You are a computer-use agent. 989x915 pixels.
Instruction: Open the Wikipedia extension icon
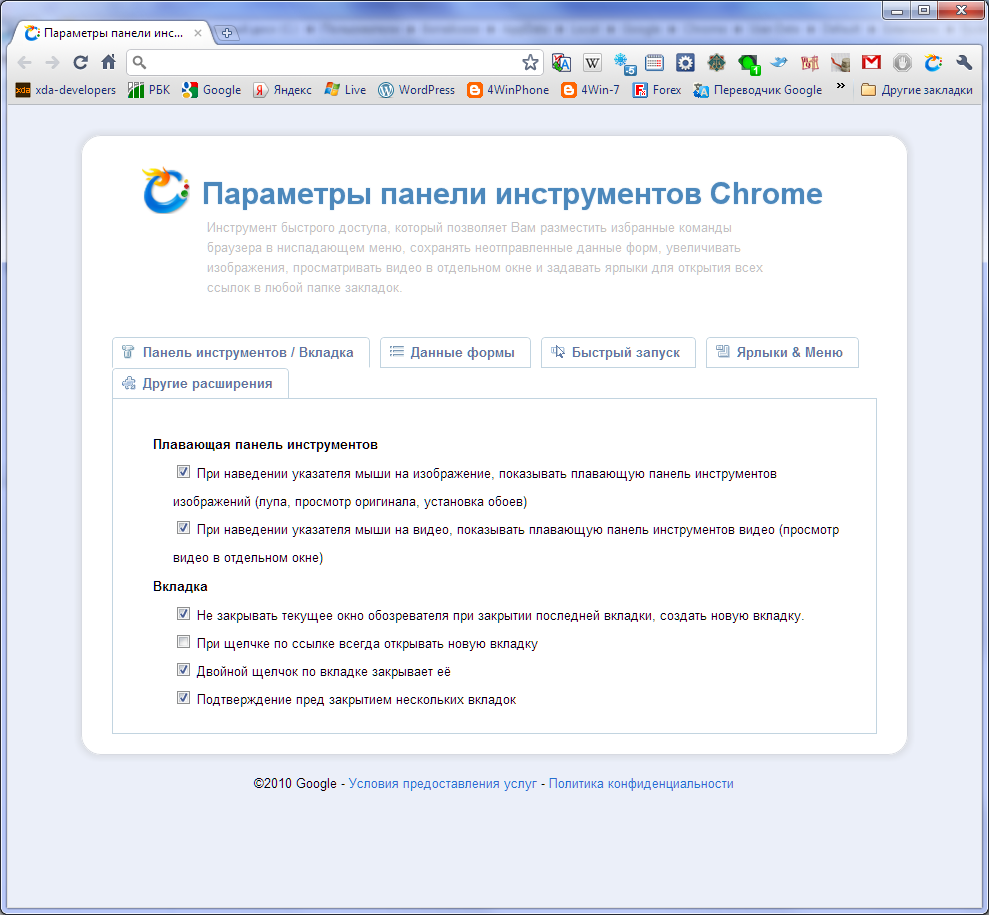click(x=592, y=62)
